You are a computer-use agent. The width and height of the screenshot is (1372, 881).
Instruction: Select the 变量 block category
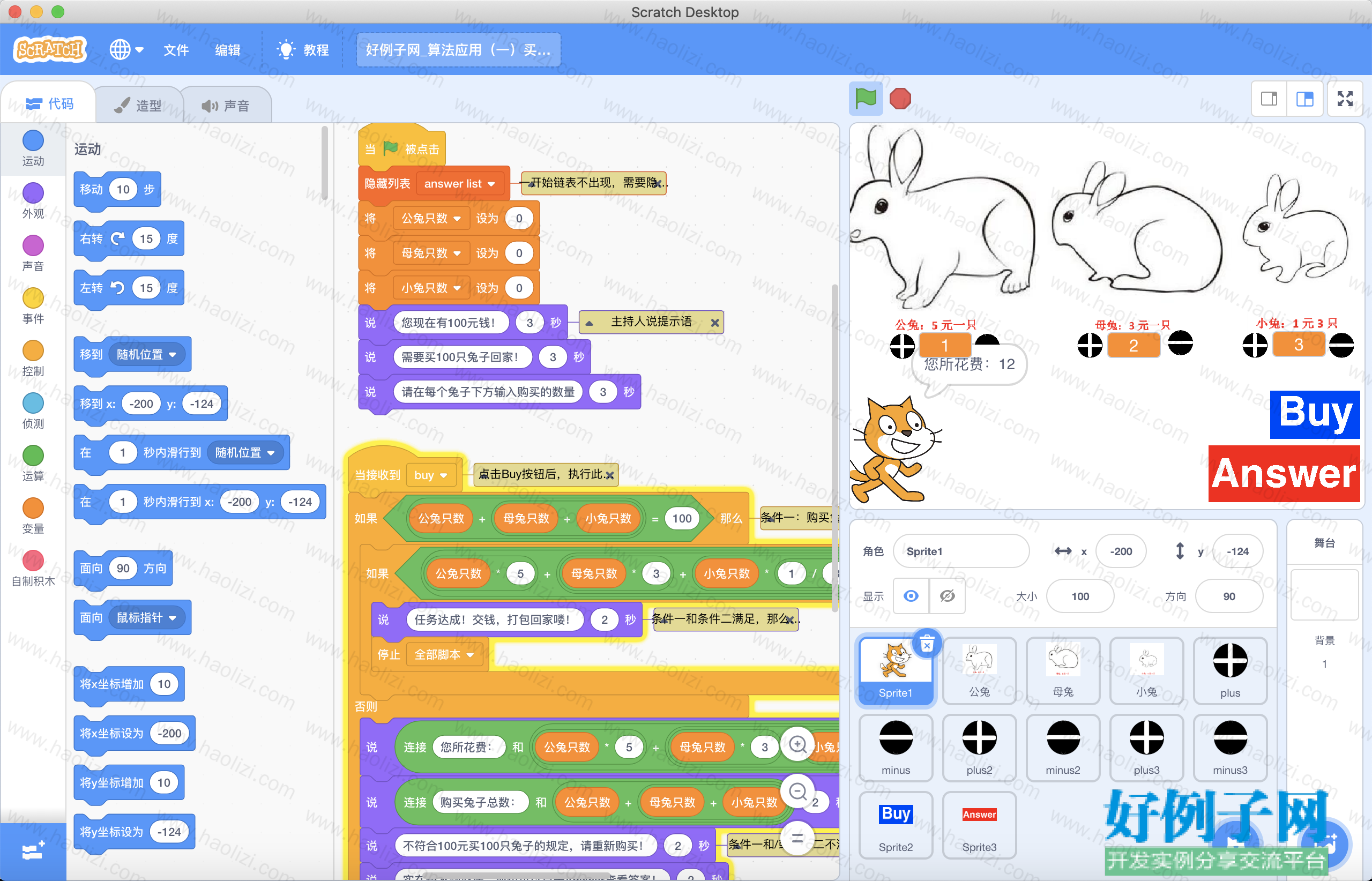tap(33, 517)
